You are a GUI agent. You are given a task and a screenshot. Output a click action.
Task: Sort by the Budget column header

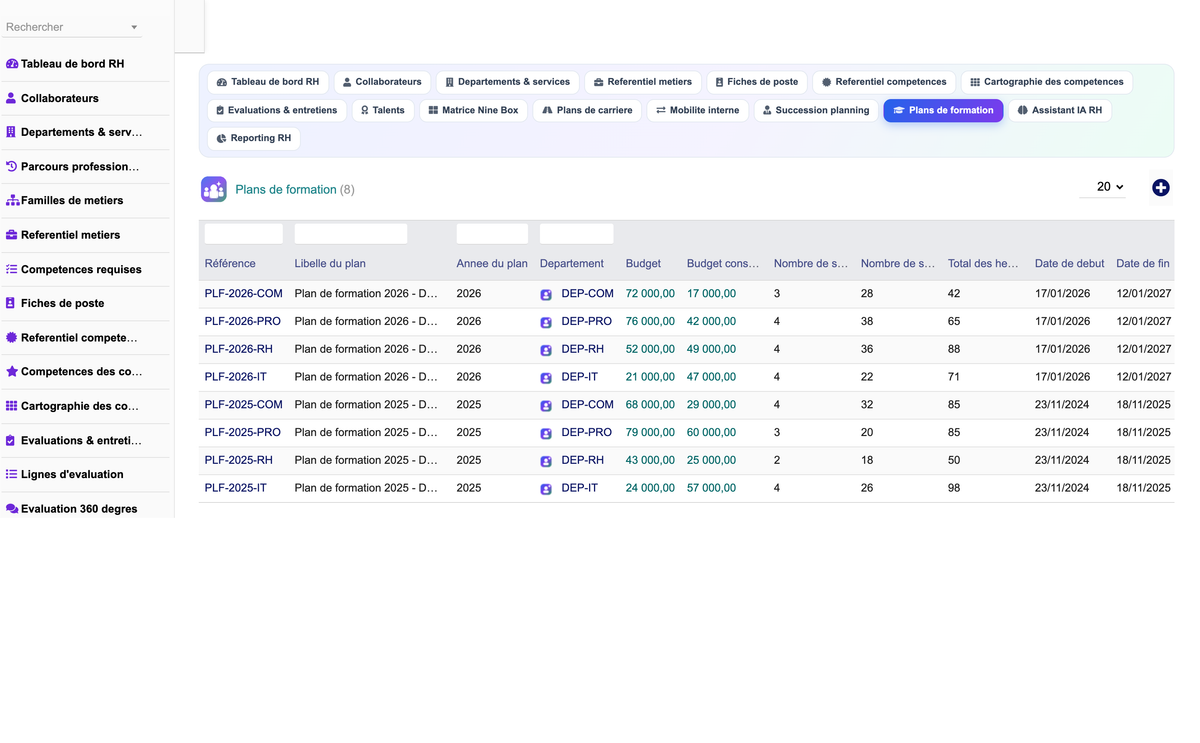pos(643,264)
